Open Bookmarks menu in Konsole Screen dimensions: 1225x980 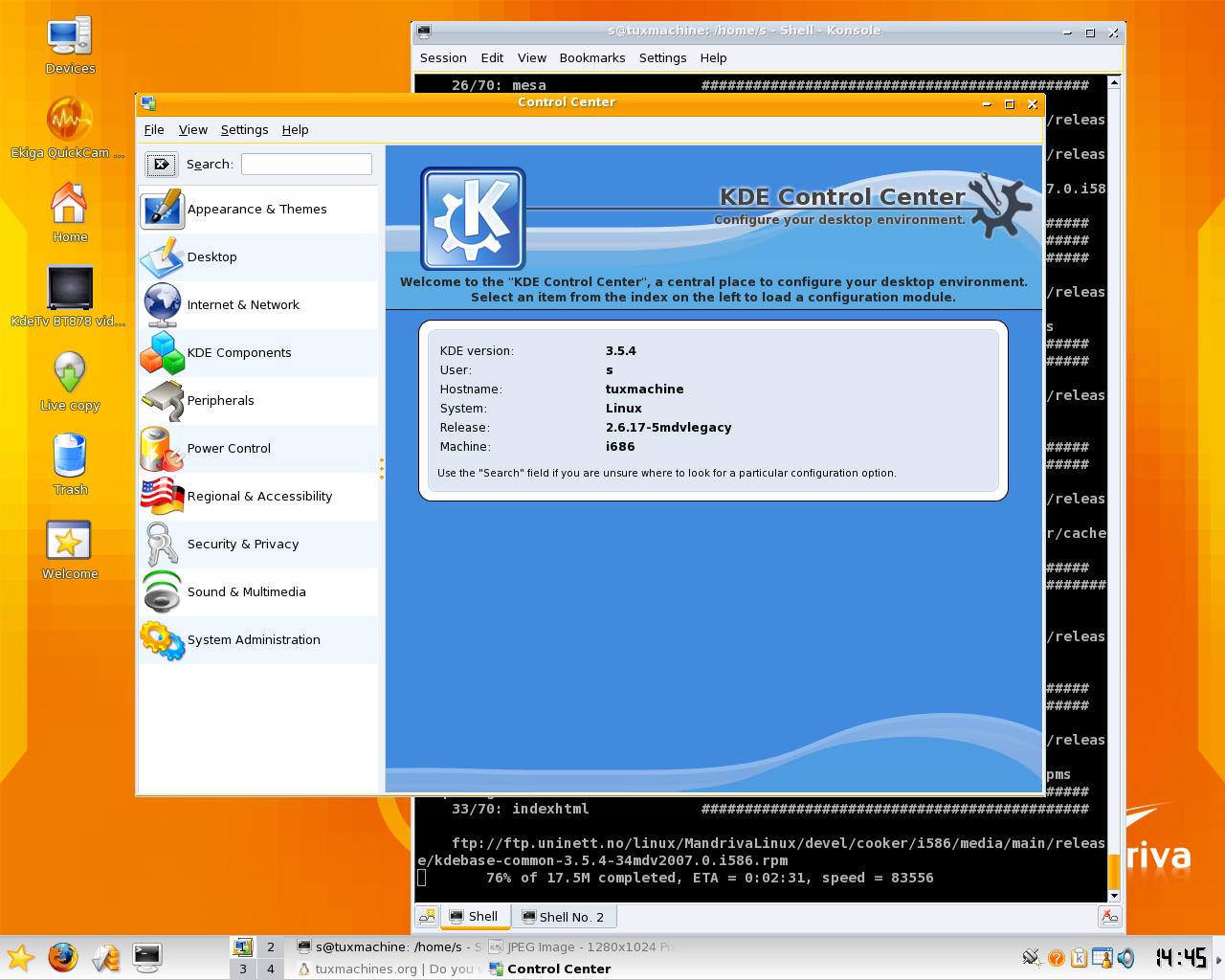(592, 58)
